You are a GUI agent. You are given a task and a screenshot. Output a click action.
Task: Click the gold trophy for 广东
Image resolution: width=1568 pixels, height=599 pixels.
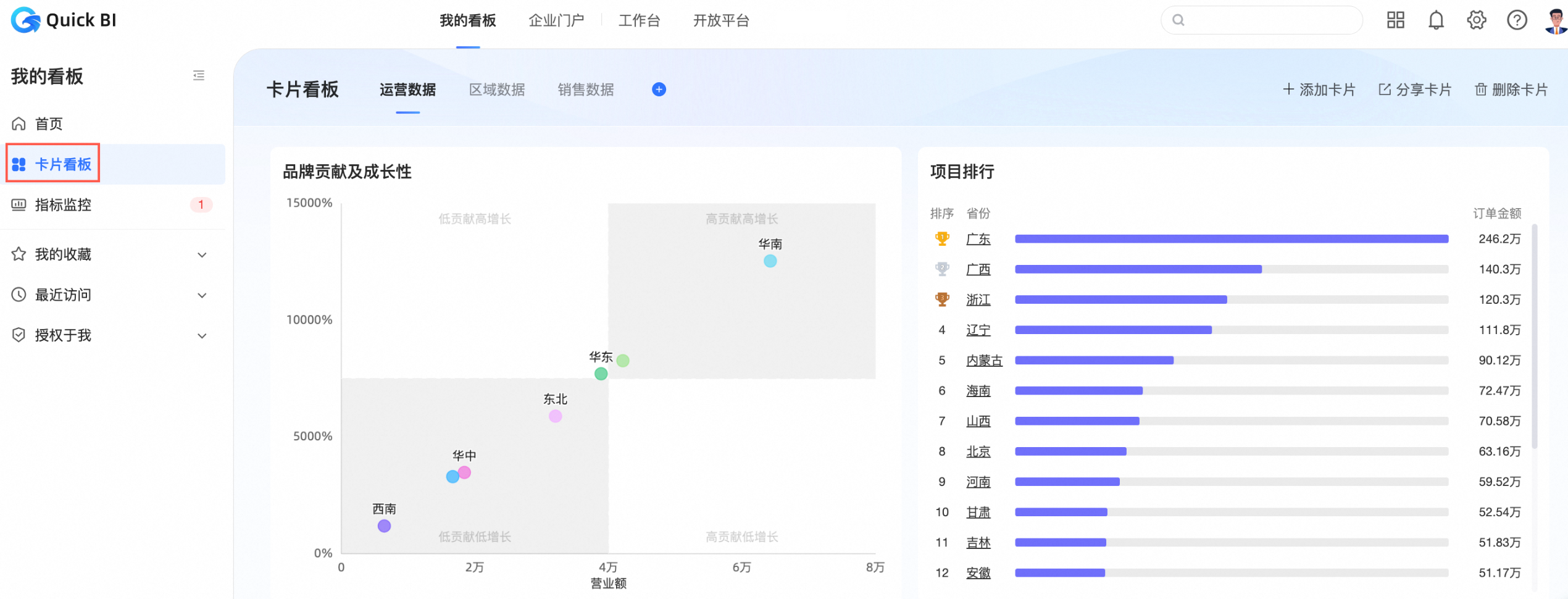click(x=942, y=238)
